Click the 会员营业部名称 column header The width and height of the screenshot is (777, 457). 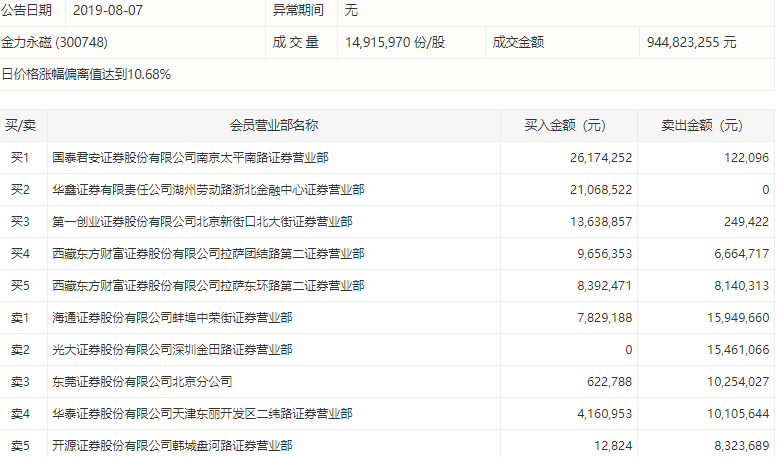tap(274, 125)
